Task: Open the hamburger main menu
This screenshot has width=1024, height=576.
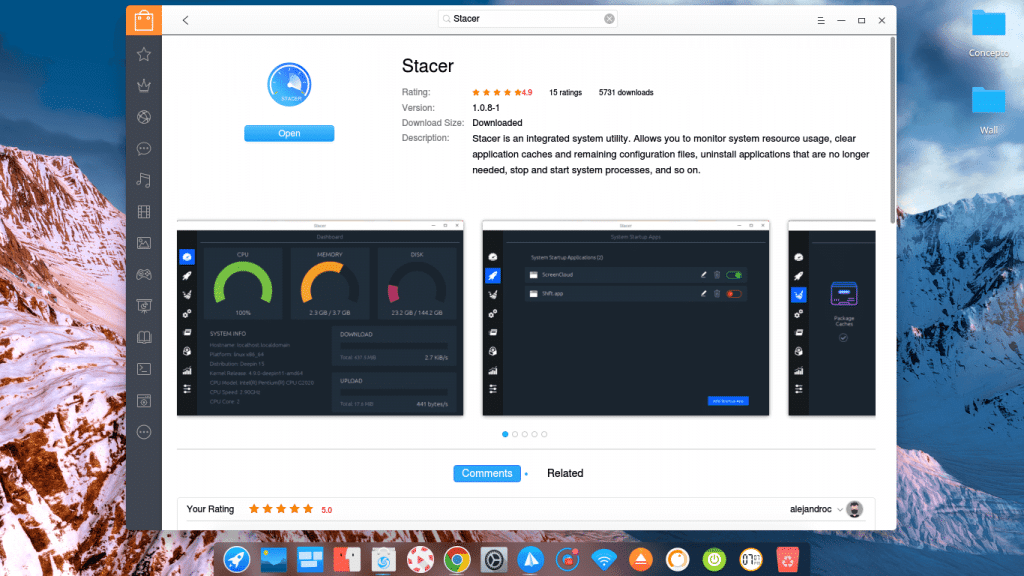Action: [x=821, y=20]
